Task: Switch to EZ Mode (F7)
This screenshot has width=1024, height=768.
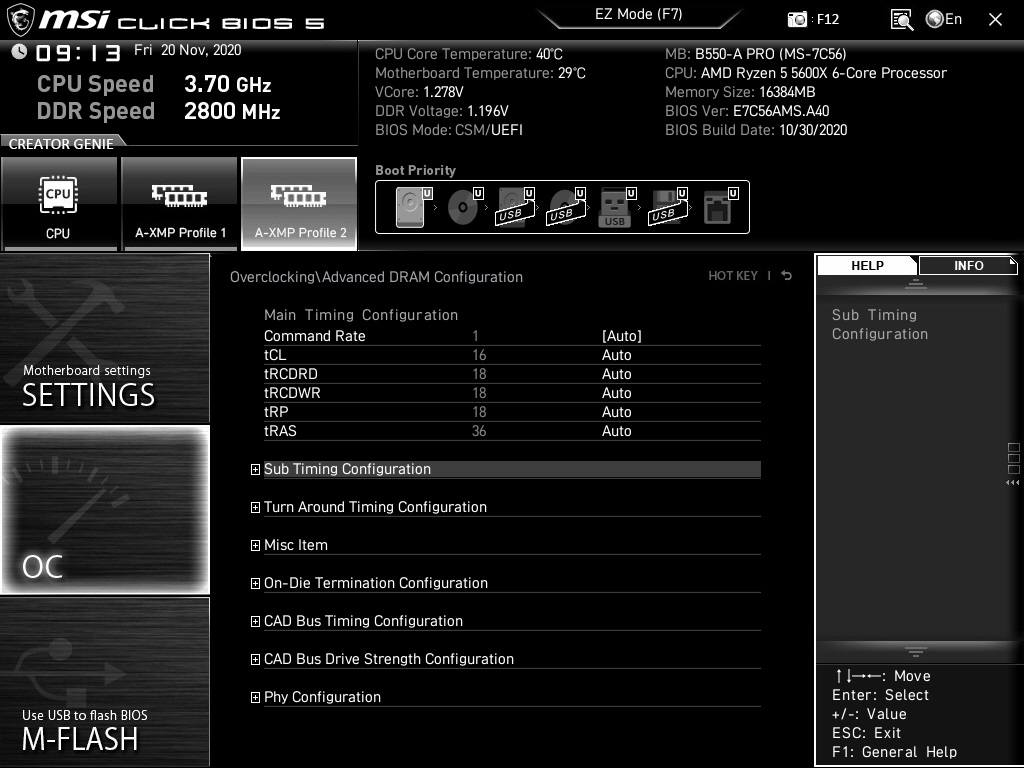Action: point(639,14)
